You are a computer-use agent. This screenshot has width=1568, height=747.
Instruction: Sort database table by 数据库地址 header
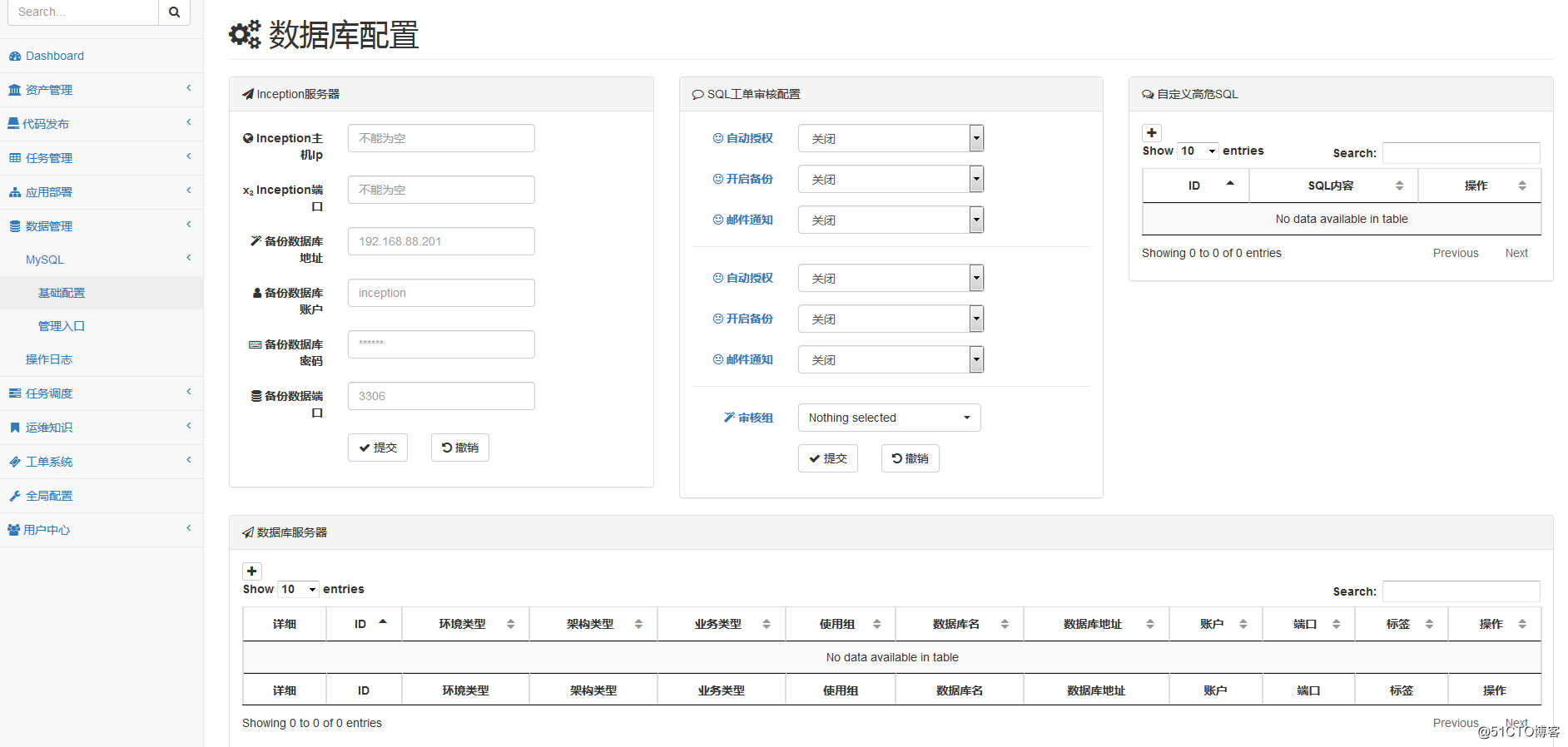tap(1096, 624)
